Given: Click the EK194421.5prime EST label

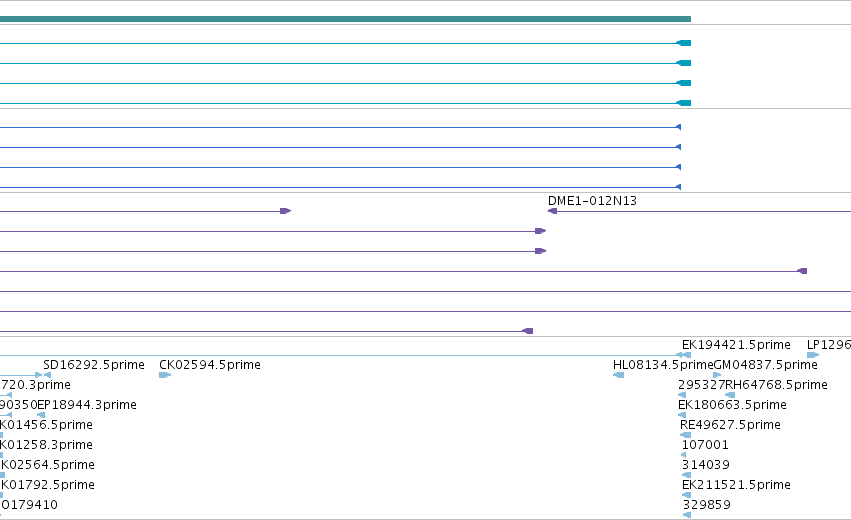Looking at the screenshot, I should tap(736, 345).
